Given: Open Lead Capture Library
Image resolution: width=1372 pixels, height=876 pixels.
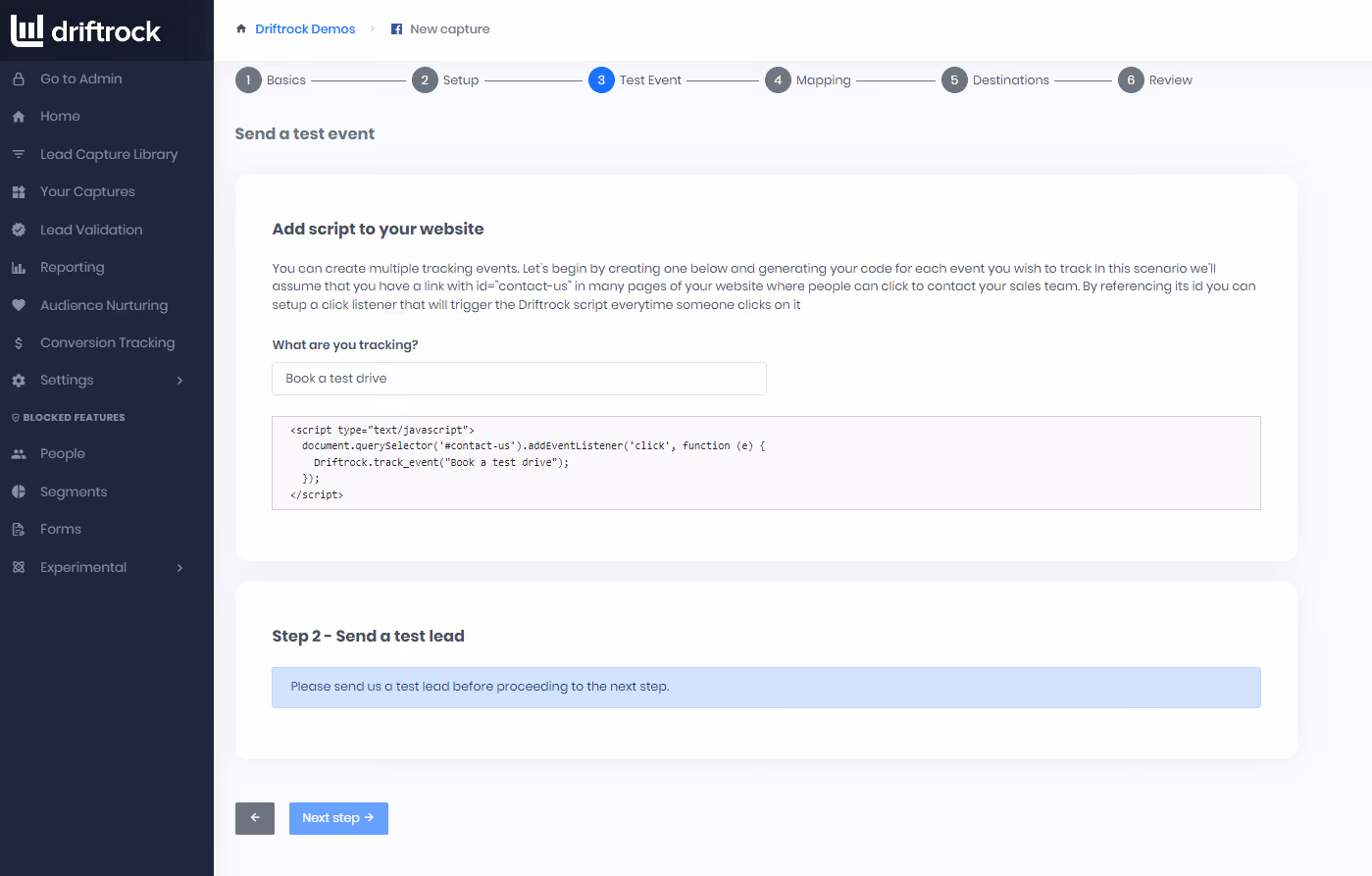Looking at the screenshot, I should 107,154.
